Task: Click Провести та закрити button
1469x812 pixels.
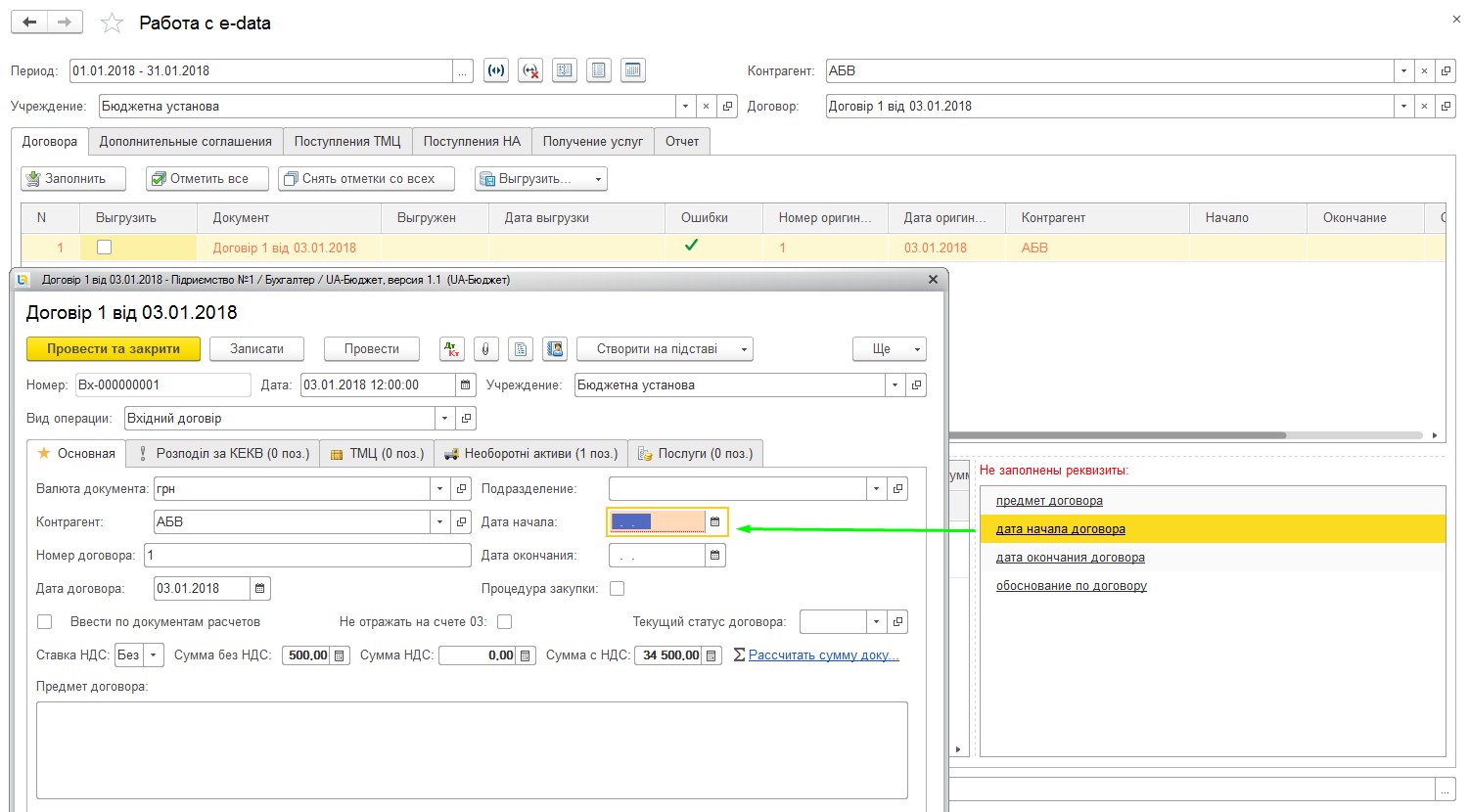Action: (x=114, y=348)
